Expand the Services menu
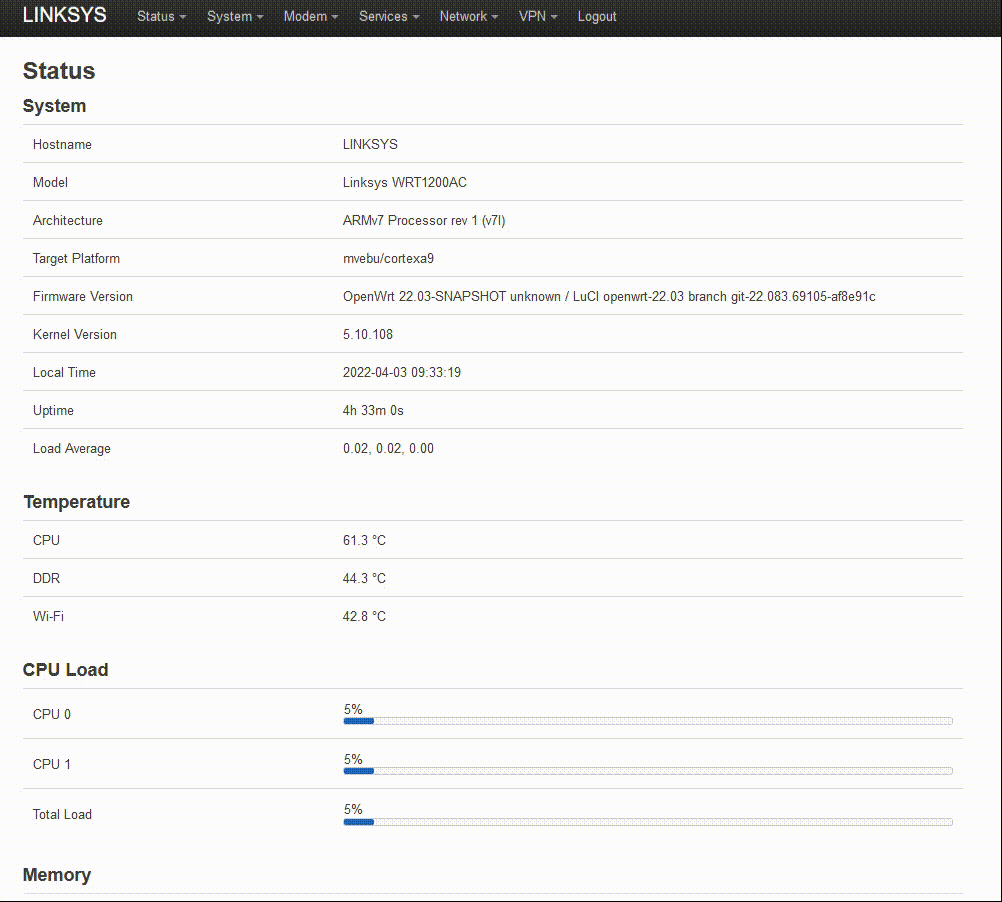This screenshot has width=1002, height=902. [x=389, y=17]
